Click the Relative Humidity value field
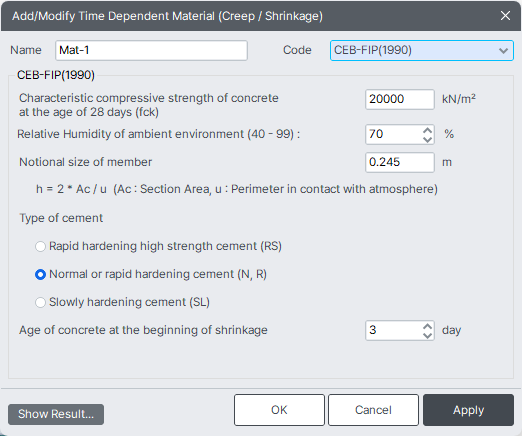This screenshot has height=436, width=522. [x=394, y=134]
